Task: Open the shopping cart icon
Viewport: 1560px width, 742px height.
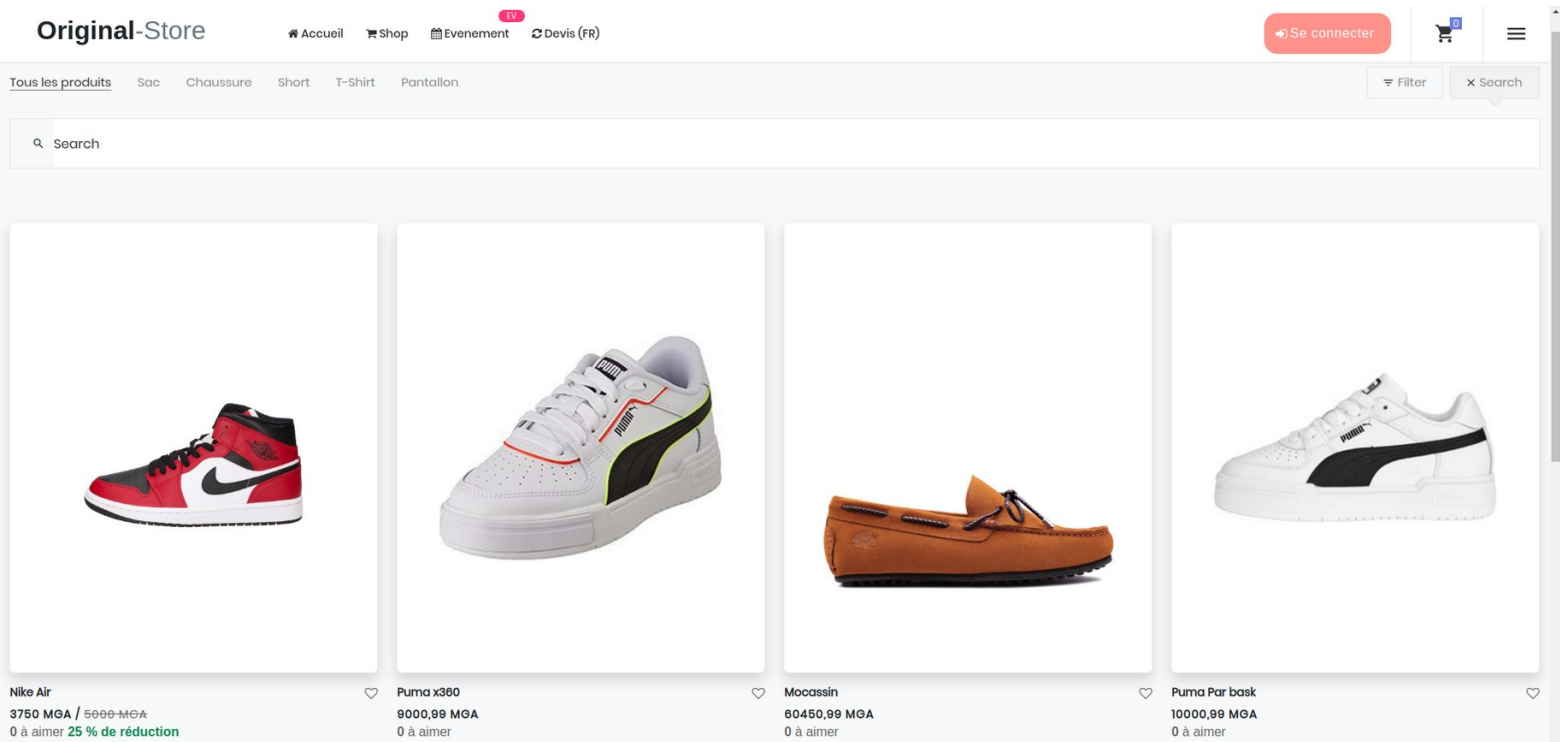Action: click(1445, 33)
